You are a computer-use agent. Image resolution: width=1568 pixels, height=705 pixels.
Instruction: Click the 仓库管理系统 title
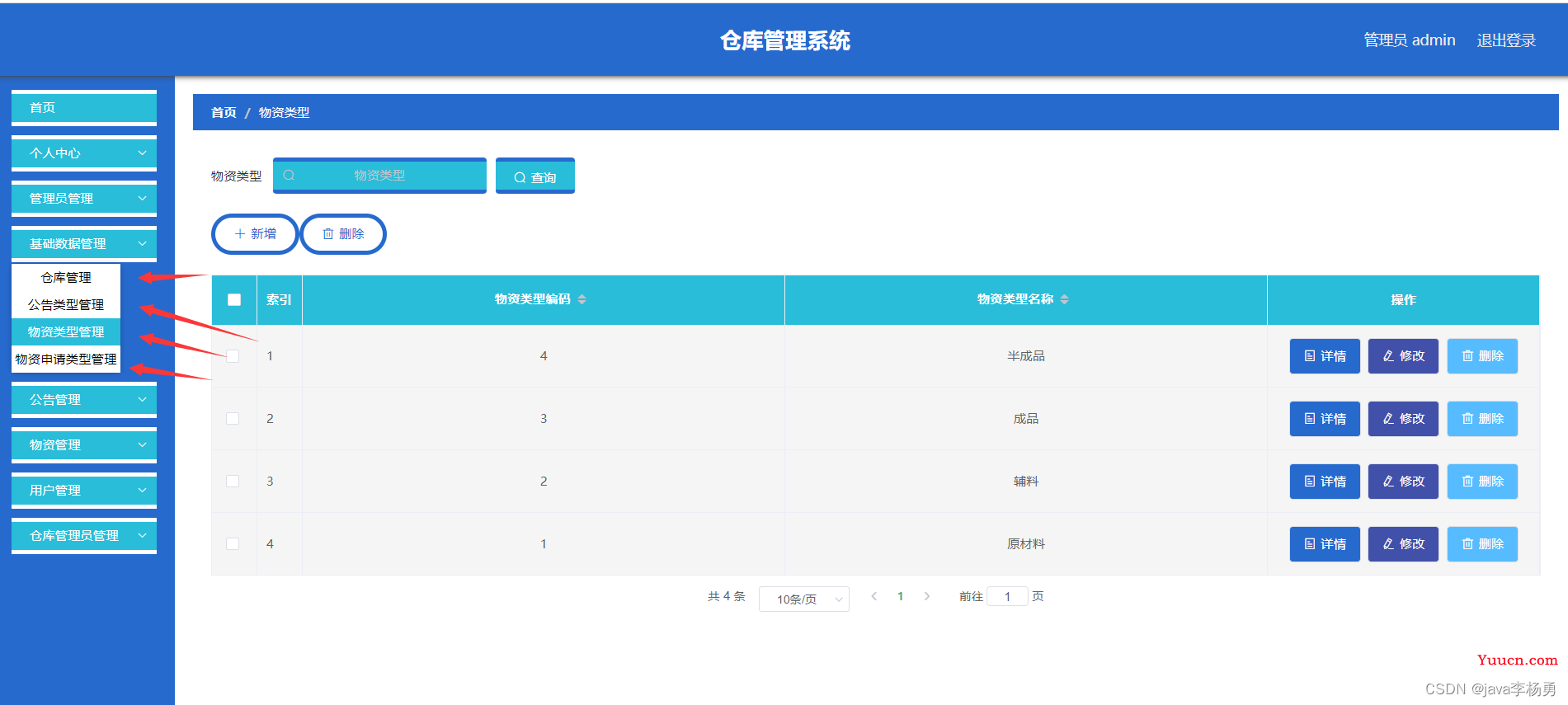pos(785,40)
